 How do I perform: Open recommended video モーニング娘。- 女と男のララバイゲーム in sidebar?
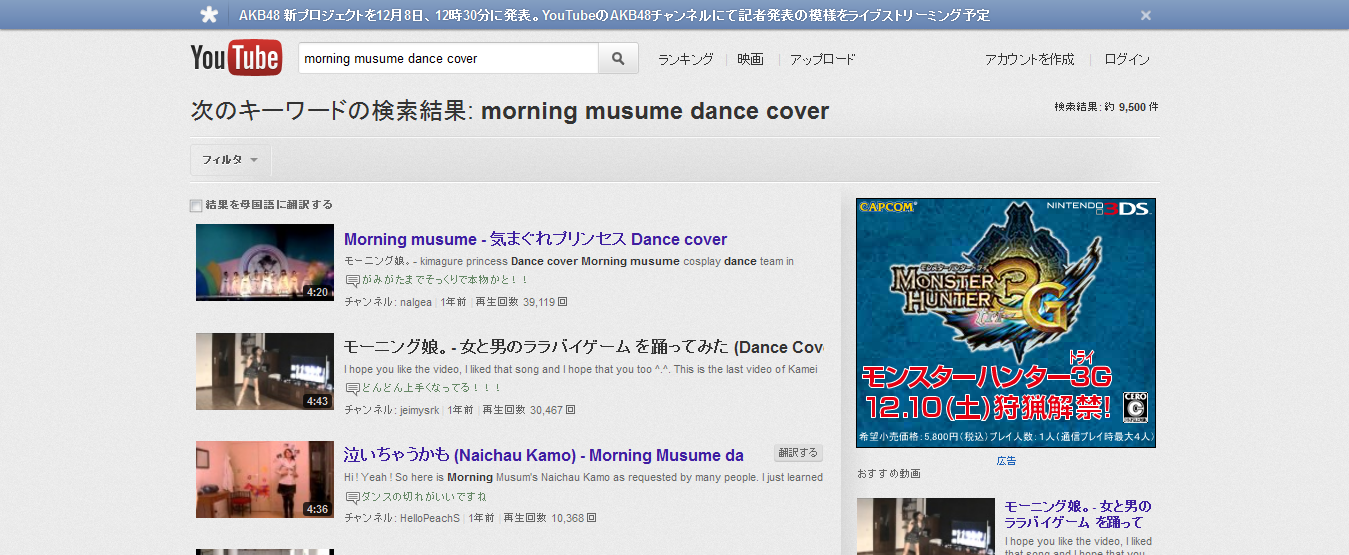pyautogui.click(x=1078, y=514)
